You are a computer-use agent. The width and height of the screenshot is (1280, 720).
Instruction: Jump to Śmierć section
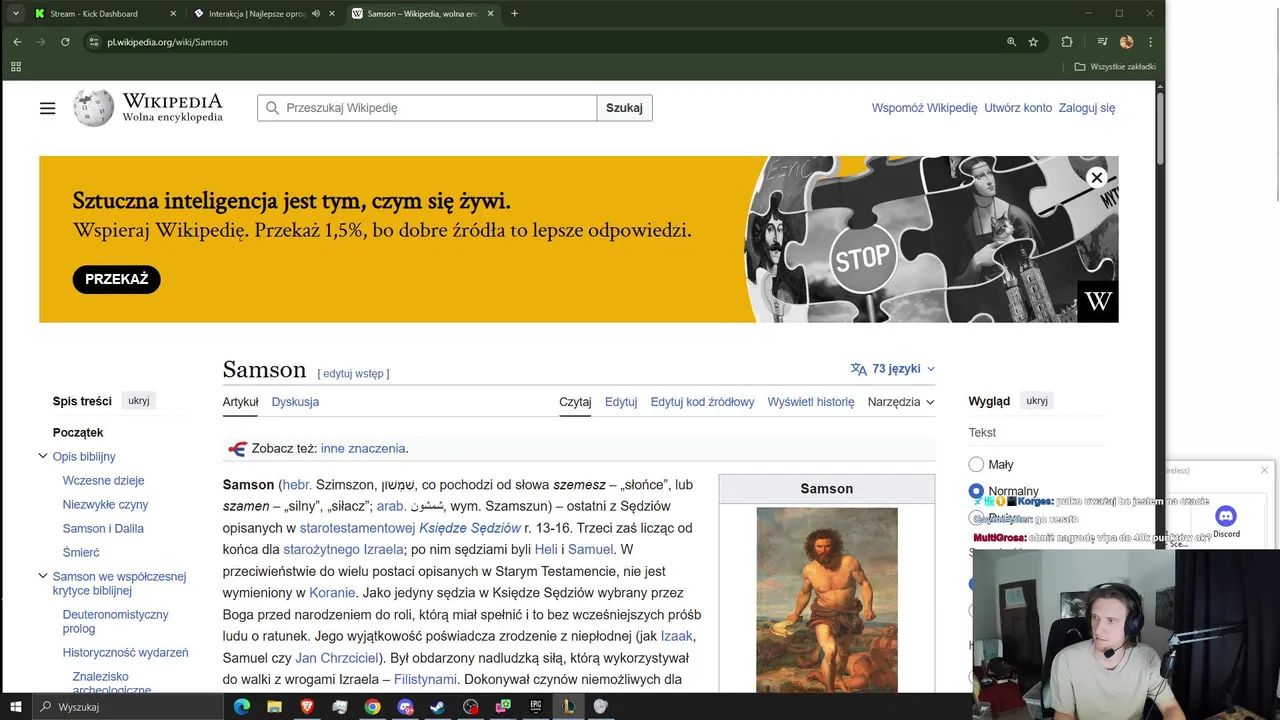pyautogui.click(x=81, y=553)
